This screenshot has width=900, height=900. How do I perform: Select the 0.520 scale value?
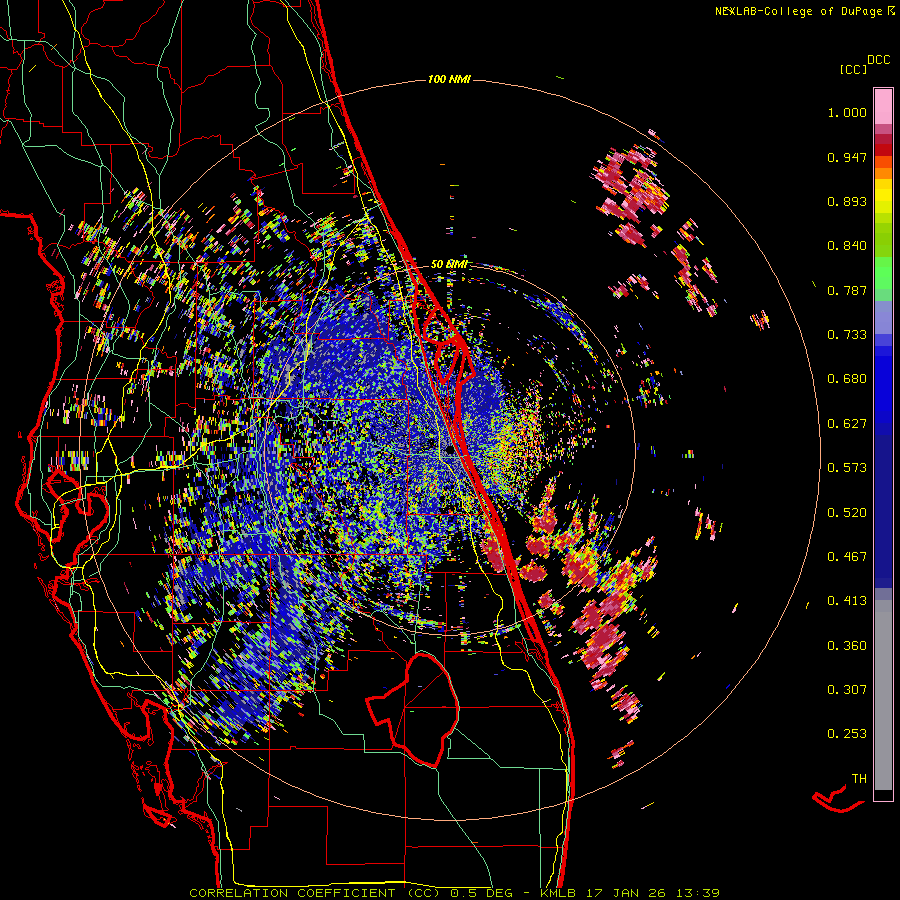pyautogui.click(x=847, y=513)
